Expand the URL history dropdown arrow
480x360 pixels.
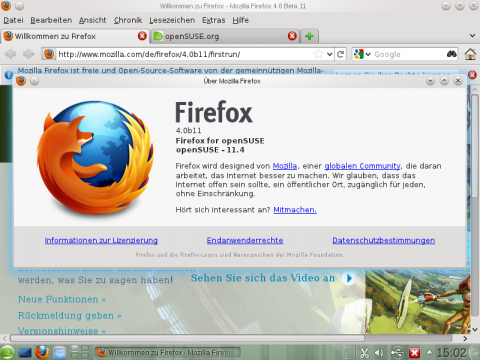pyautogui.click(x=329, y=54)
